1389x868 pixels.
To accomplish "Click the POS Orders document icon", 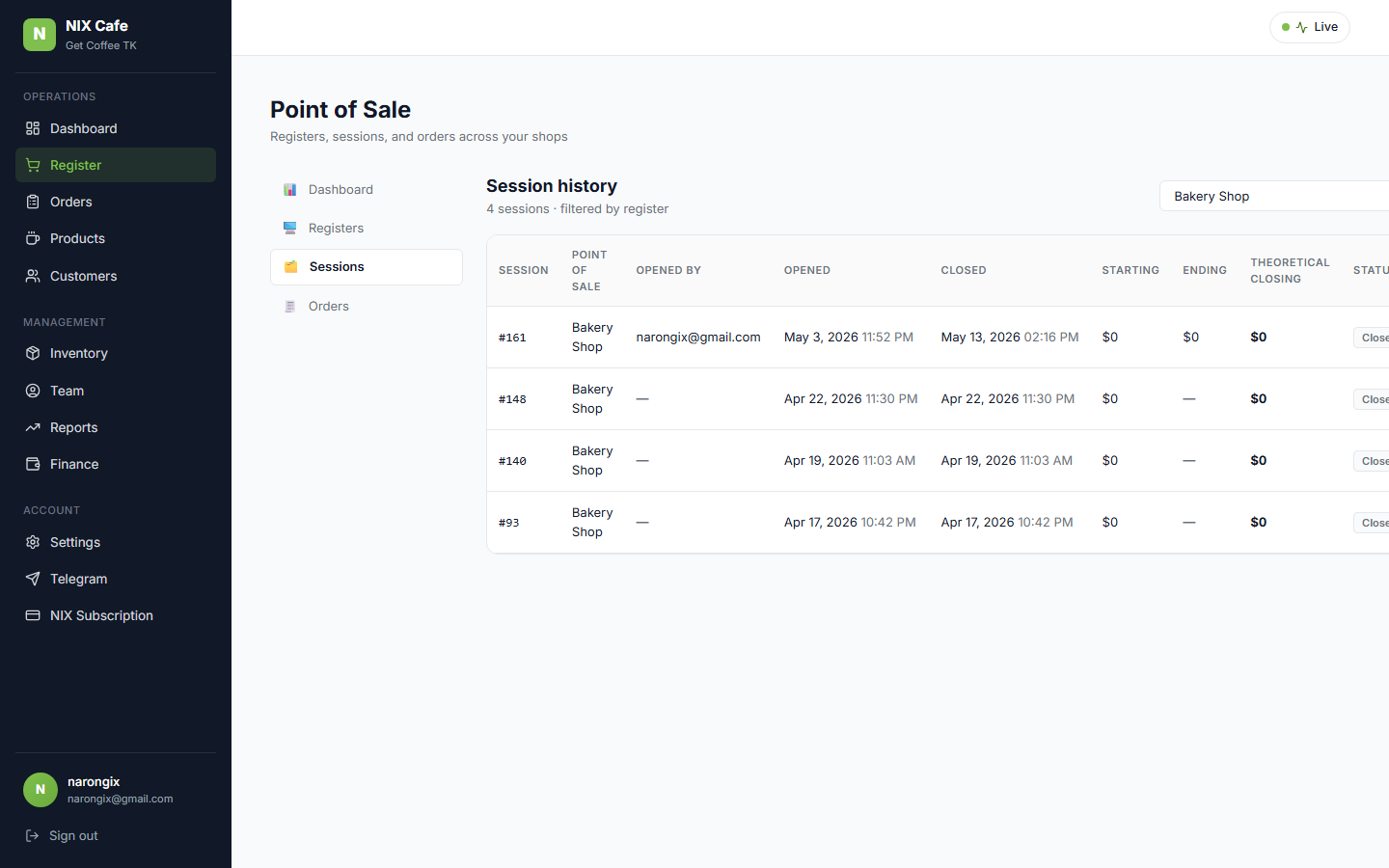I will click(289, 307).
